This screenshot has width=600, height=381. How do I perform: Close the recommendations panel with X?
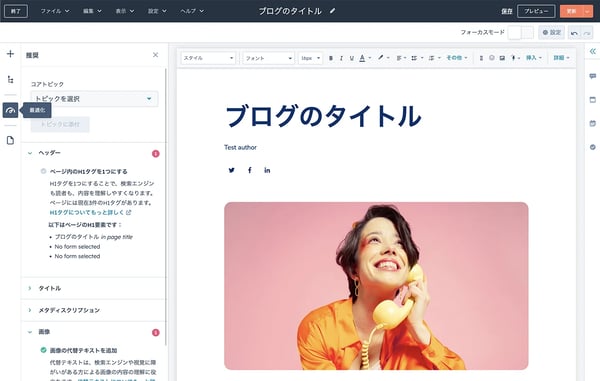[155, 55]
